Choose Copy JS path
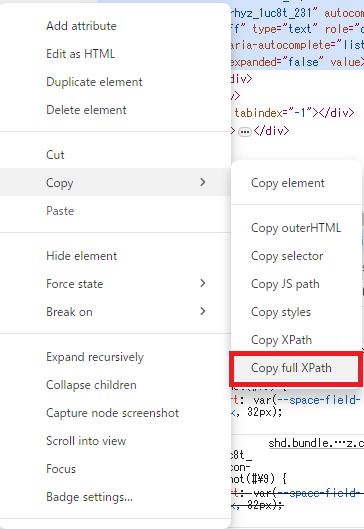The width and height of the screenshot is (364, 529). (285, 284)
